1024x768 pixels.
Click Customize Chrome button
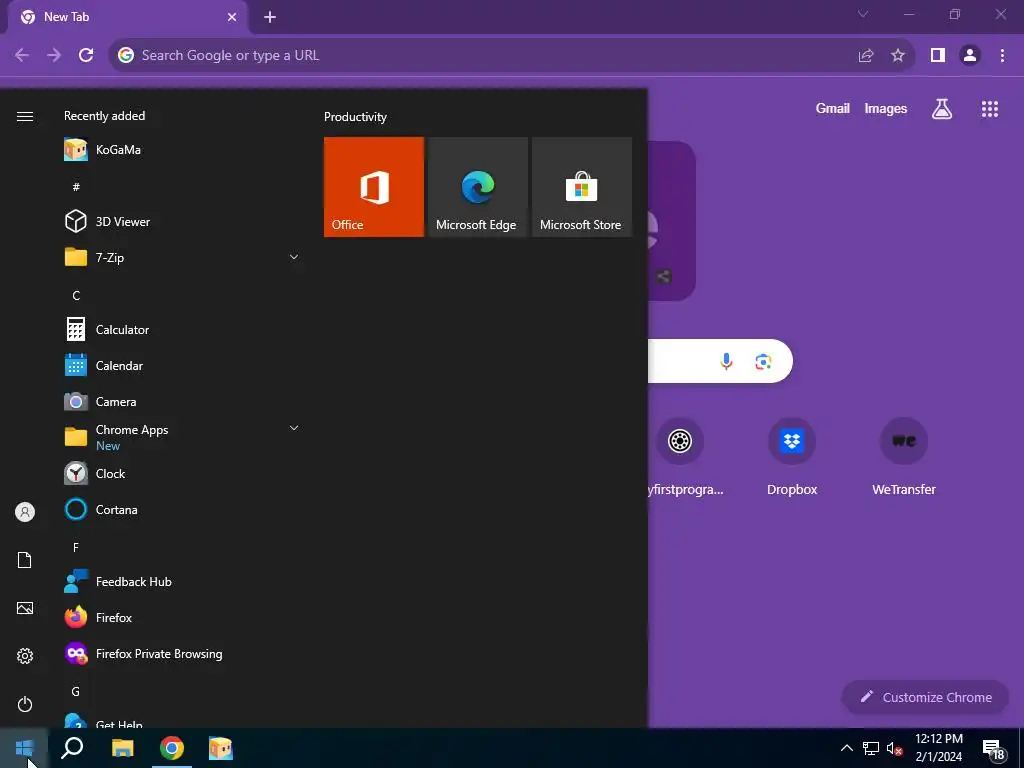(x=925, y=697)
